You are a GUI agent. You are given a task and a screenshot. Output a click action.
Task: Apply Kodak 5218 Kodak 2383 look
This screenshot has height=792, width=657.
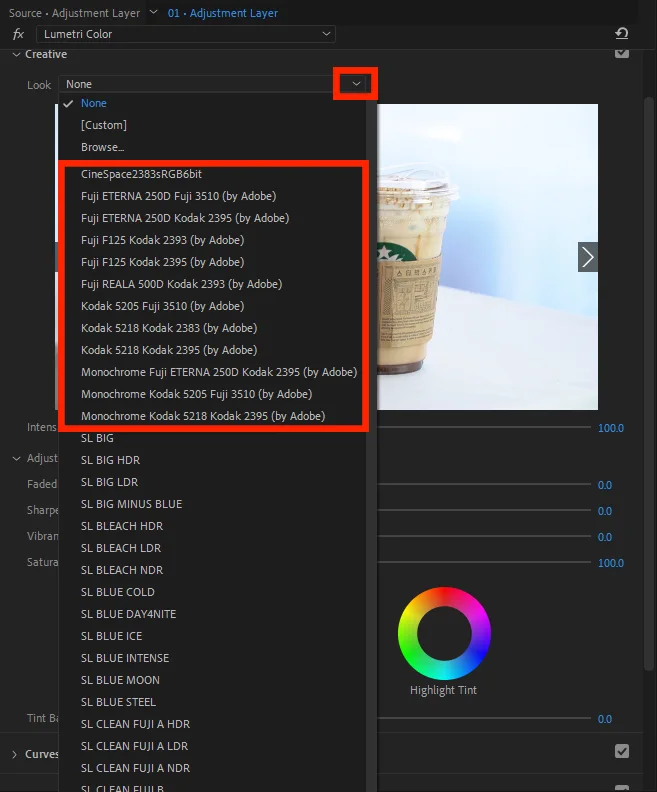[x=212, y=328]
